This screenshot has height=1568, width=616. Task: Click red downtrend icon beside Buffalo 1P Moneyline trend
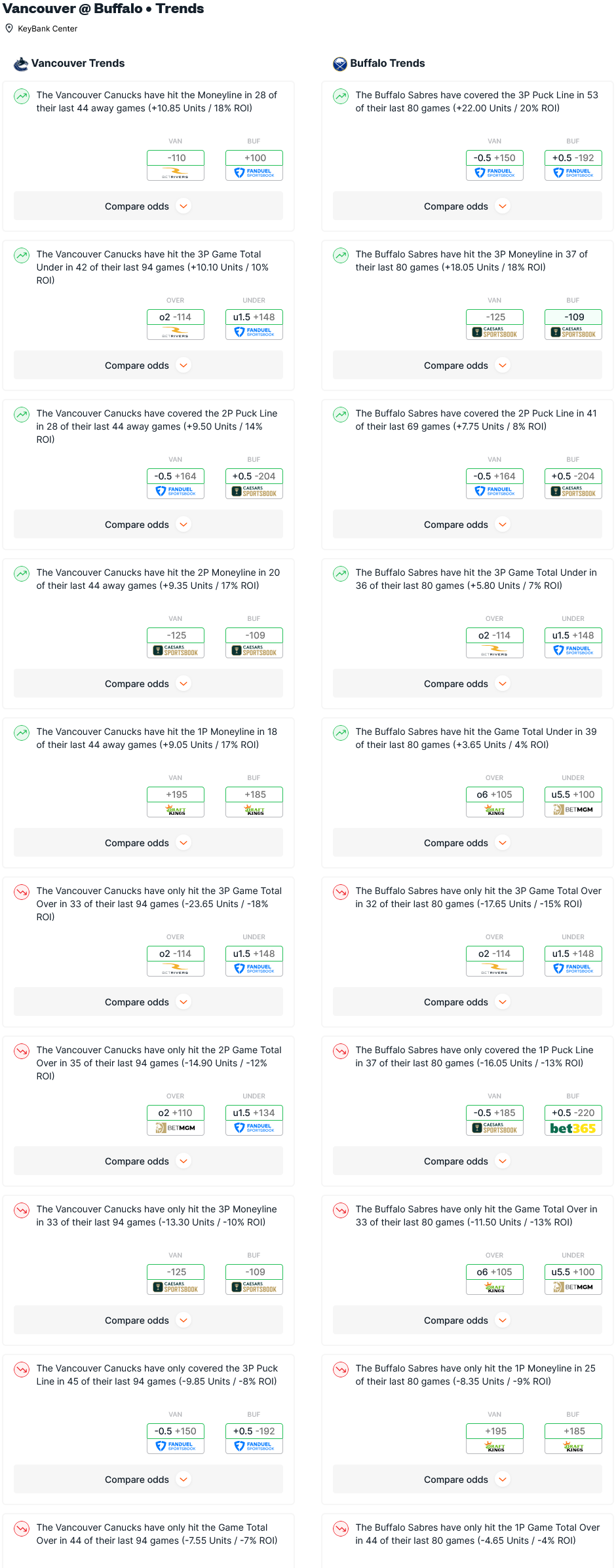tap(341, 1370)
